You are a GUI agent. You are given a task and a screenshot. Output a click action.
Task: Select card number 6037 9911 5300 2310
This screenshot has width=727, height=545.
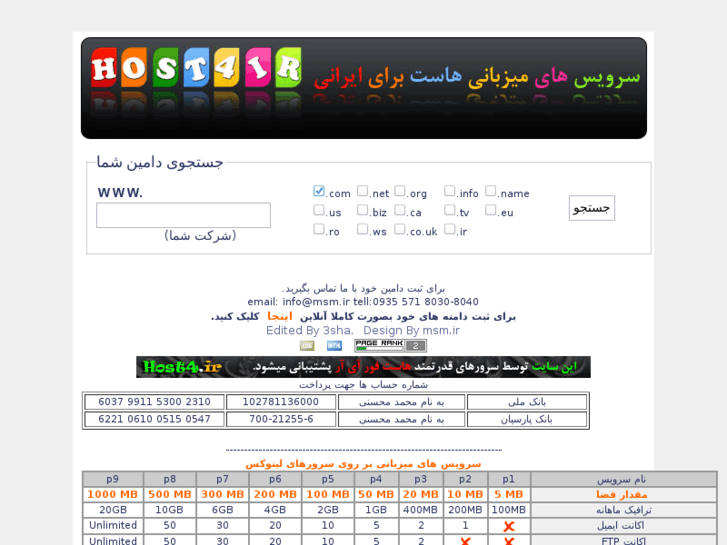pyautogui.click(x=154, y=402)
